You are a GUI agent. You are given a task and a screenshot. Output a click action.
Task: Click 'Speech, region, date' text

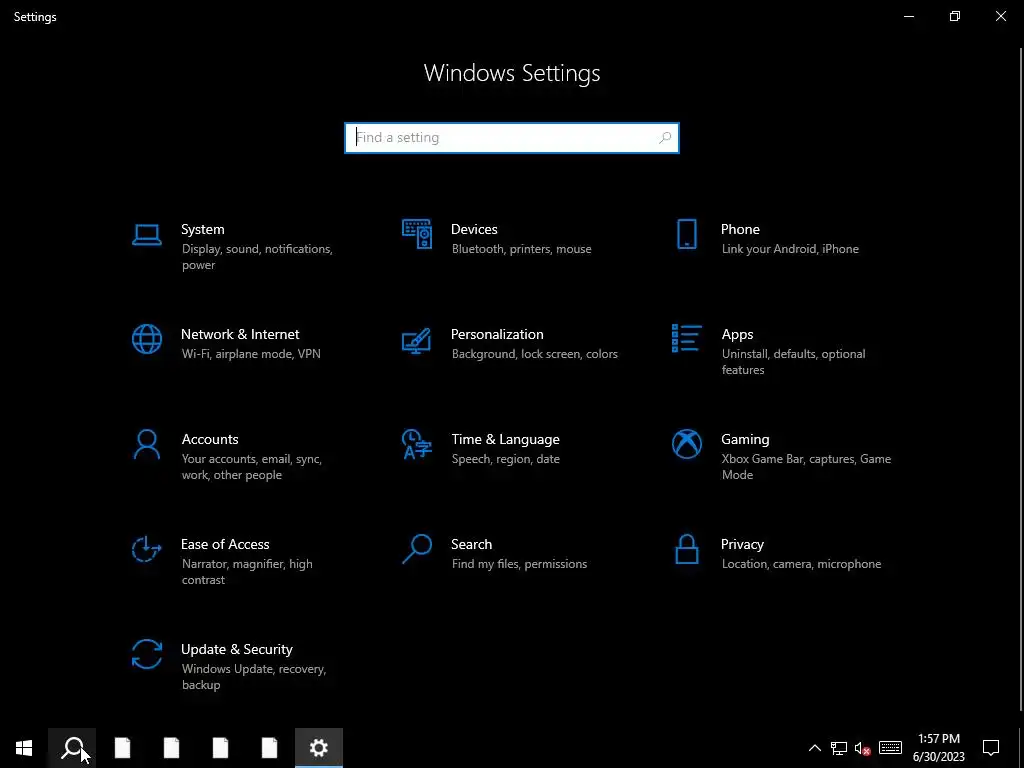point(505,459)
